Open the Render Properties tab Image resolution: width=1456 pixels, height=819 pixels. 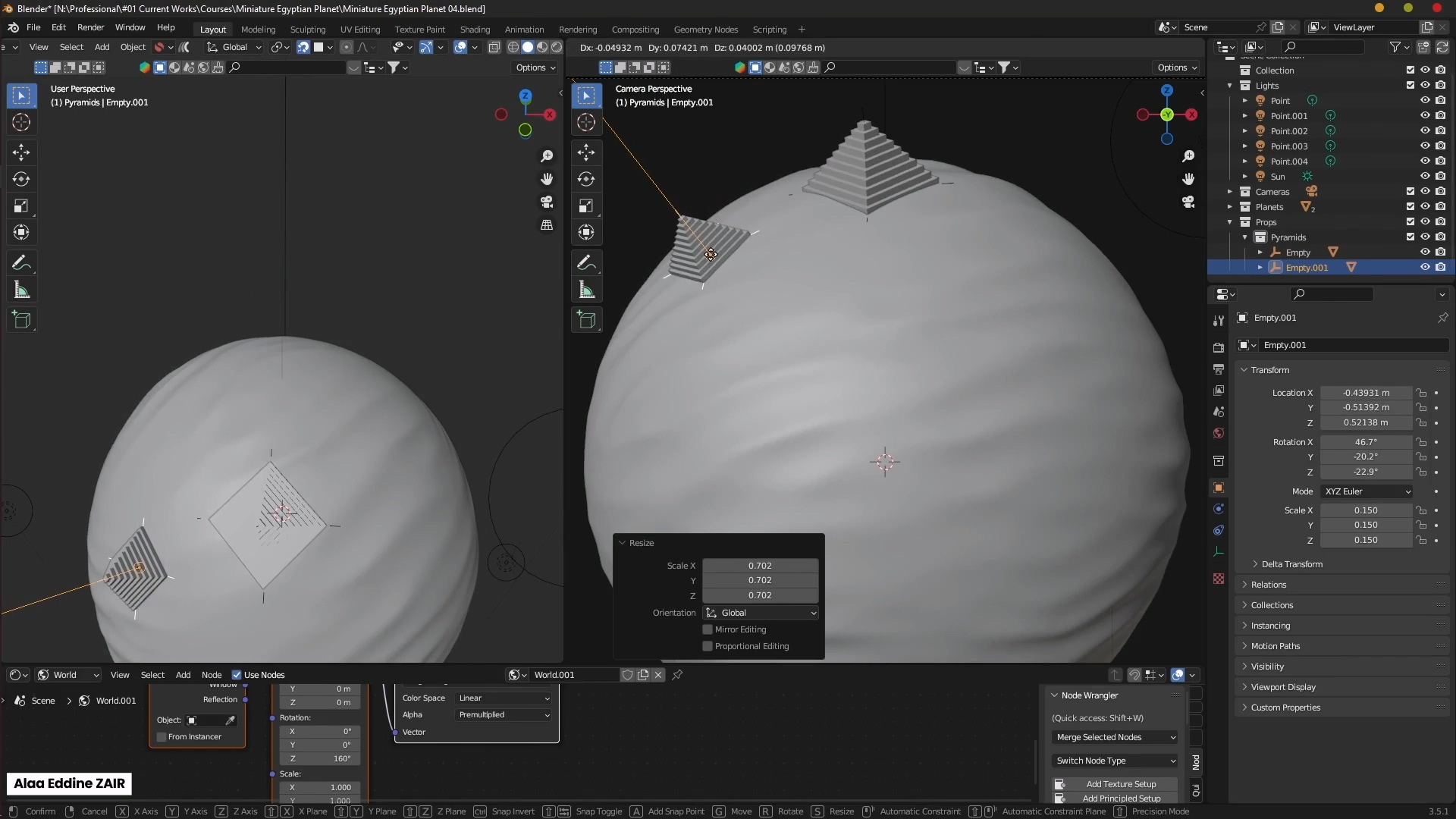(x=1218, y=347)
